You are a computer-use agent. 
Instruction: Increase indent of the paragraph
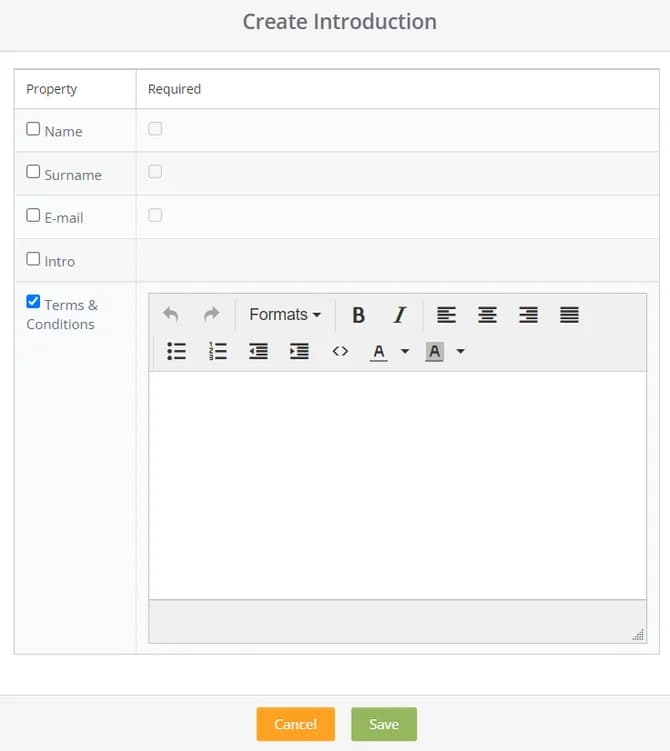(x=299, y=351)
